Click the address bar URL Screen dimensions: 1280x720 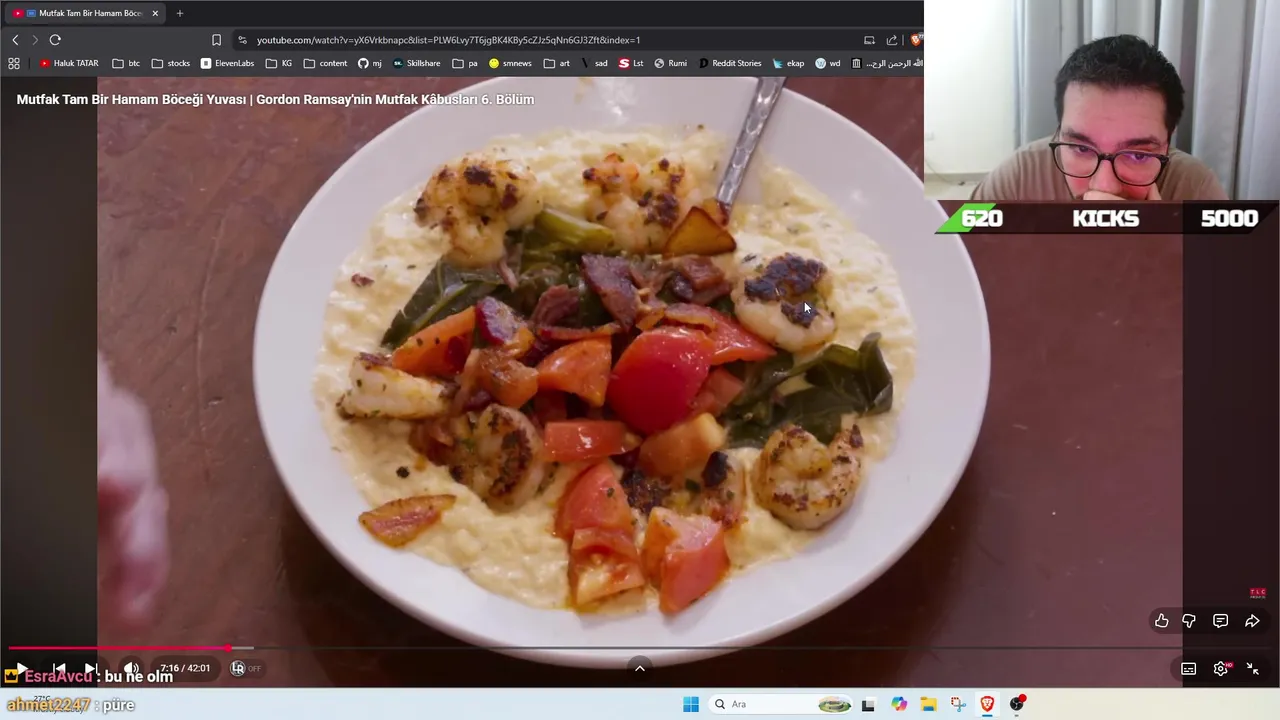click(448, 40)
